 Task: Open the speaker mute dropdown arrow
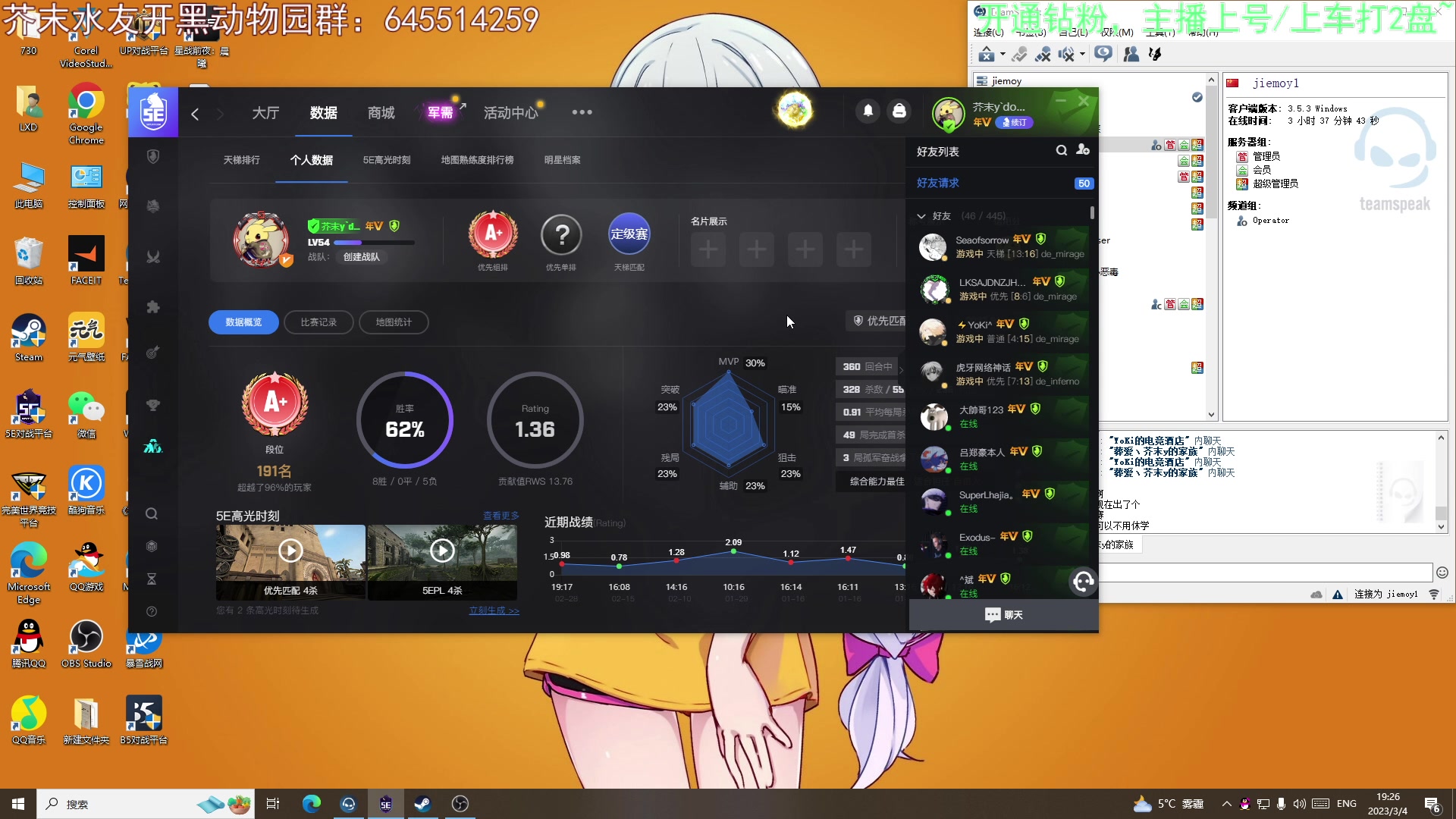[1082, 54]
